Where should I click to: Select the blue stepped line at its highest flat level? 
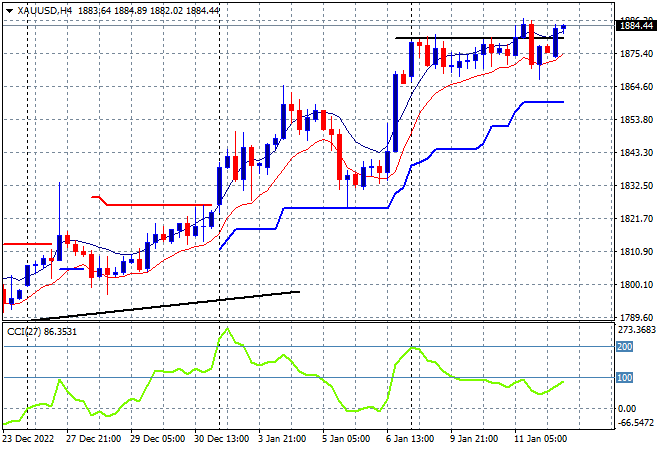click(x=544, y=102)
